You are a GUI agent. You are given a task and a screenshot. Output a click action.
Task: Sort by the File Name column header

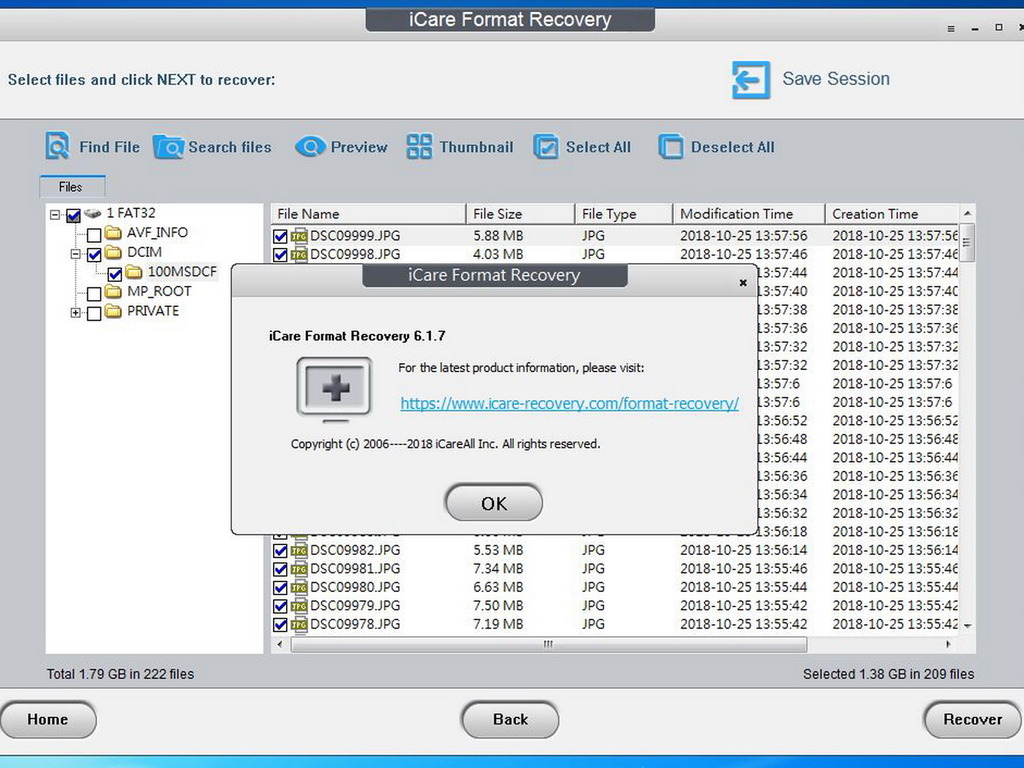[x=368, y=214]
